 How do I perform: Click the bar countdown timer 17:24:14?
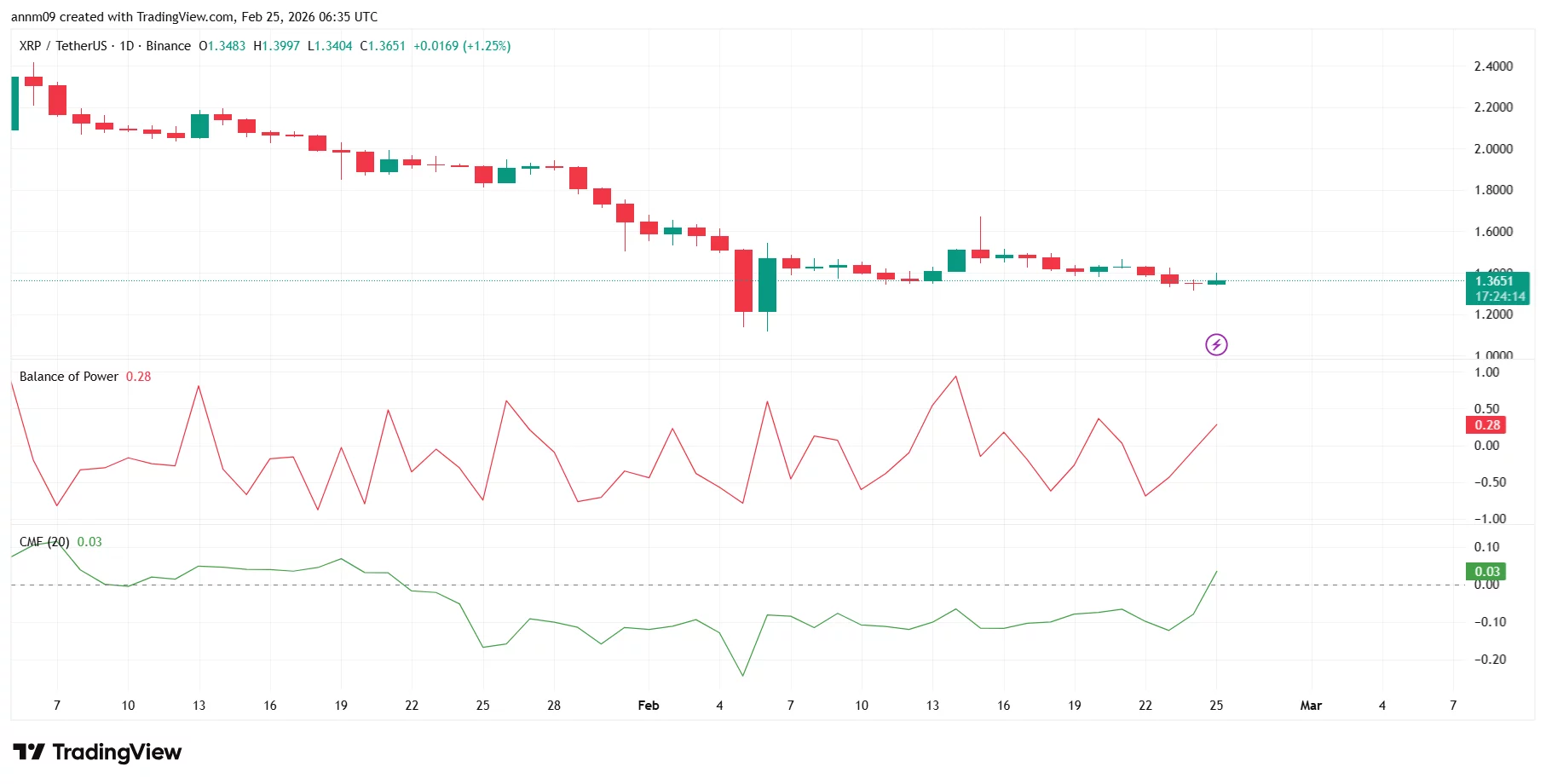pyautogui.click(x=1500, y=297)
